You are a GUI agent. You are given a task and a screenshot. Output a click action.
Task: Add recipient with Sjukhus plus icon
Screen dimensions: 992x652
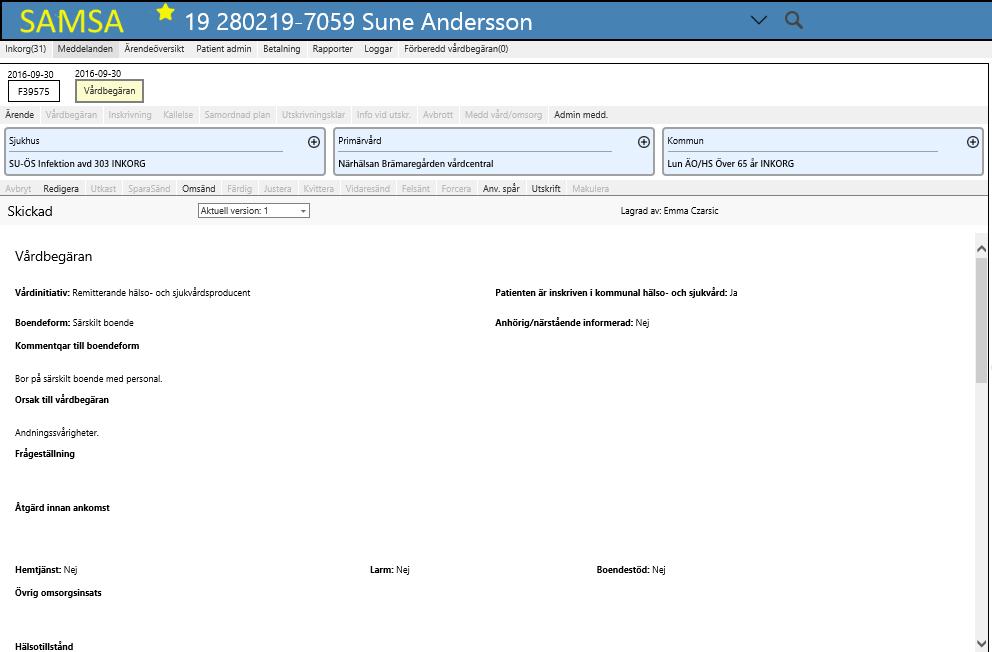(314, 142)
